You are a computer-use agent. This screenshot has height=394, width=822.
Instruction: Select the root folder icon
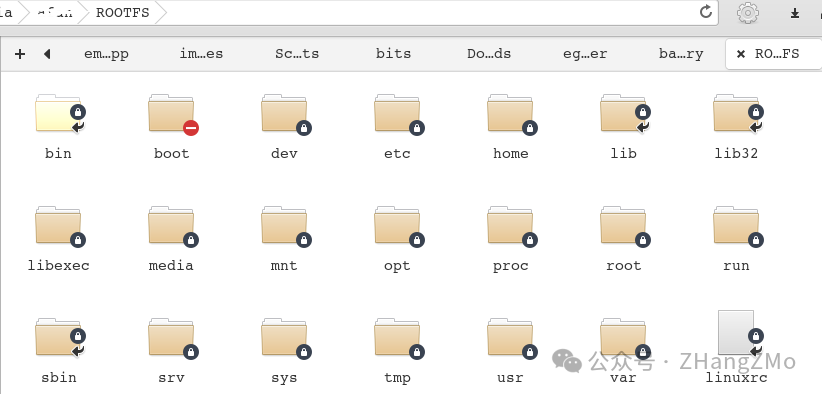tap(623, 225)
